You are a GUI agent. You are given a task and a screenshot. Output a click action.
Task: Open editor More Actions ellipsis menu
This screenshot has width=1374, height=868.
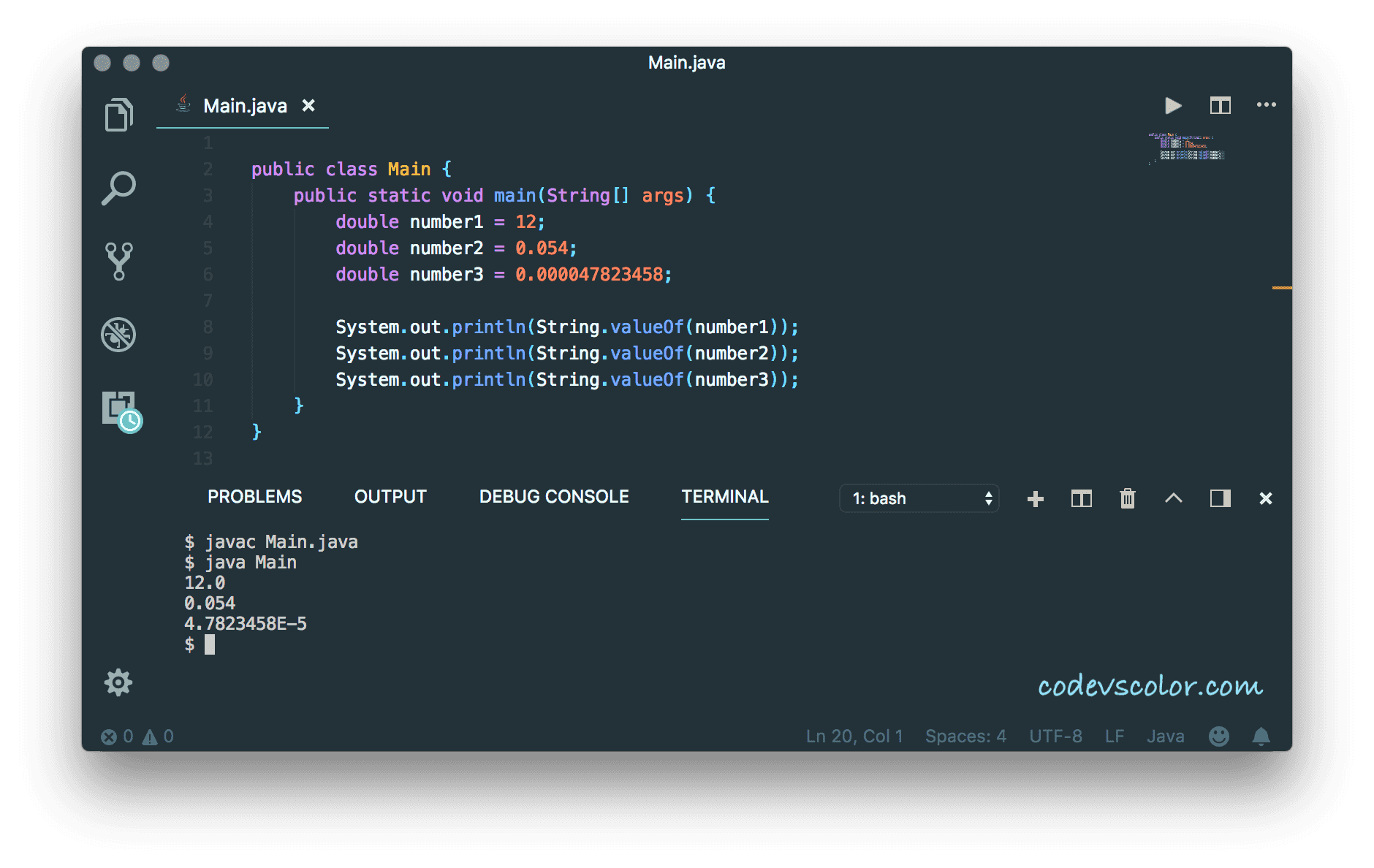tap(1266, 105)
